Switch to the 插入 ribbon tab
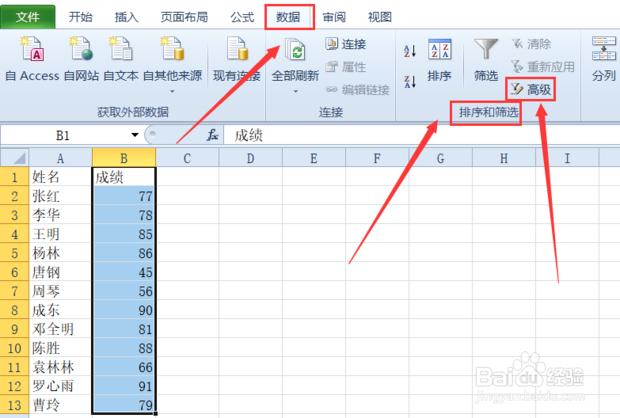Image resolution: width=620 pixels, height=418 pixels. (126, 17)
